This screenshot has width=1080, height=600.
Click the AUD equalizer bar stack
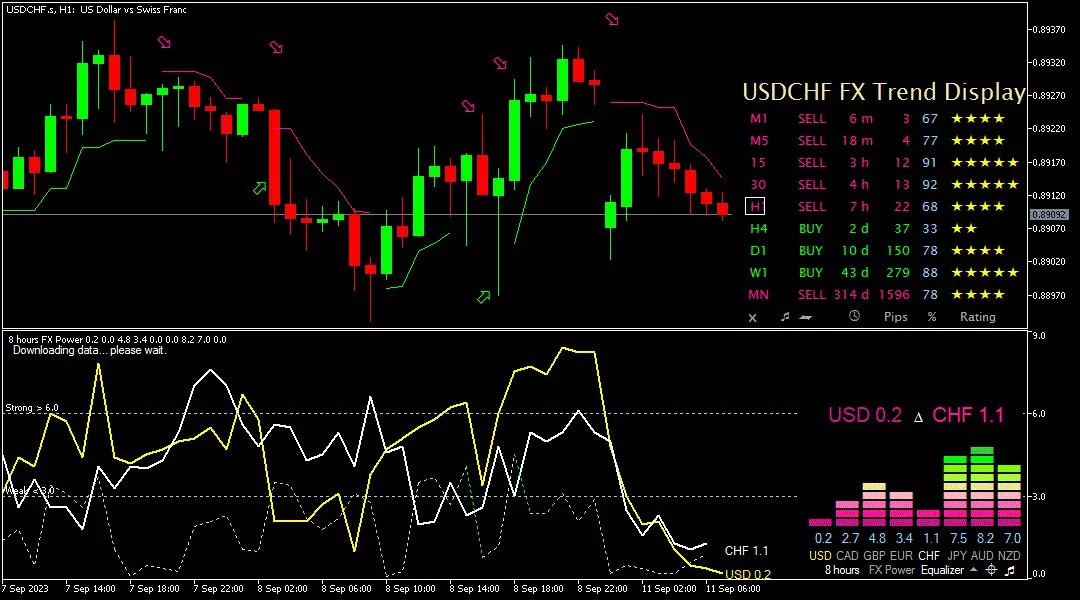pyautogui.click(x=982, y=487)
